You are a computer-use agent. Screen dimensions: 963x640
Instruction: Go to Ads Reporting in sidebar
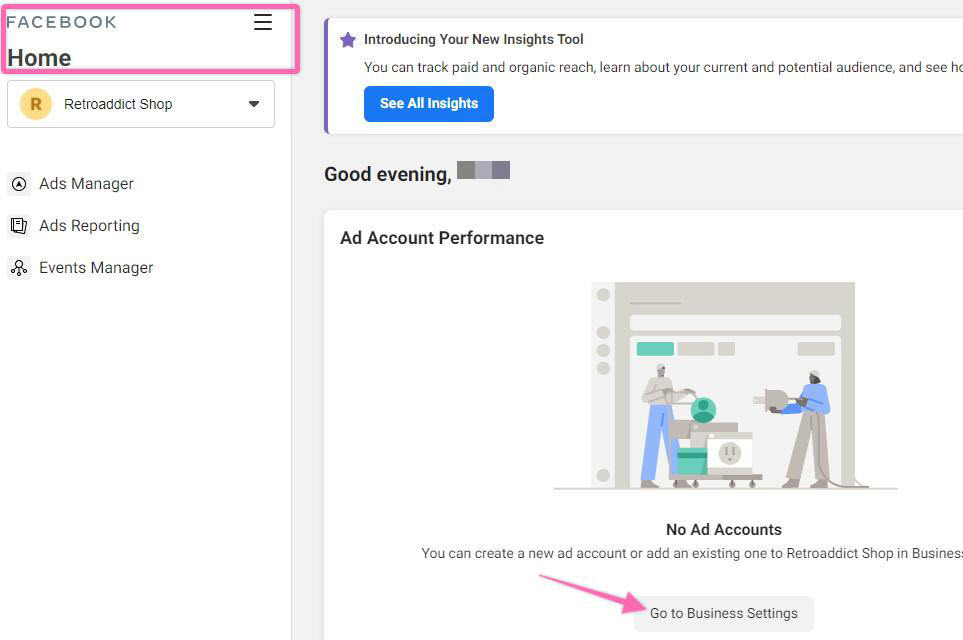pos(89,226)
